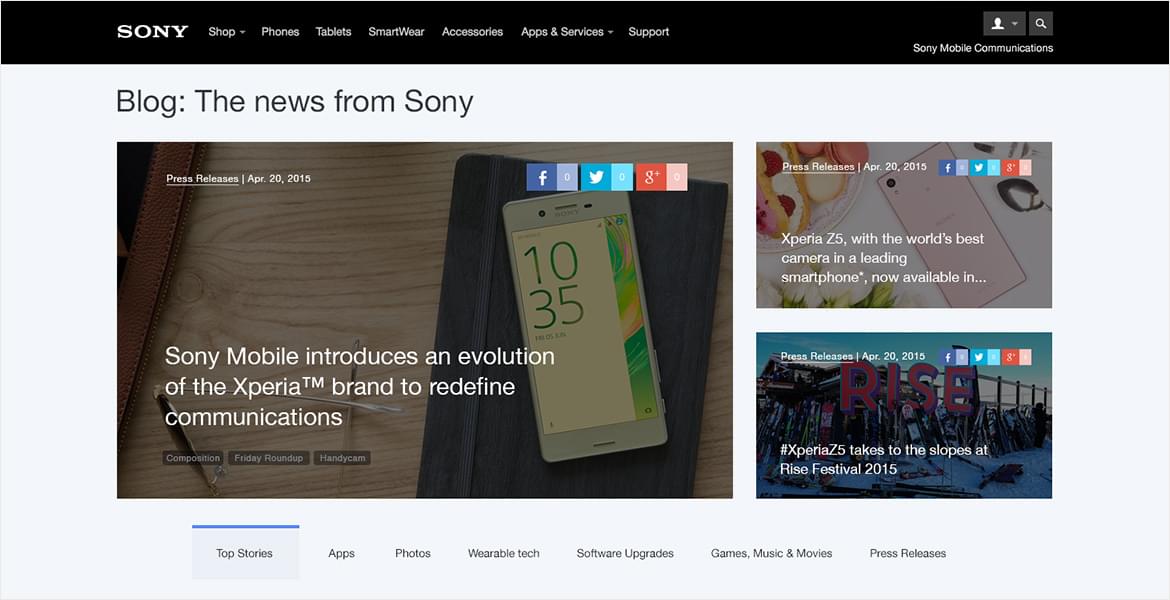Open the #XperiaZ5 Rise Festival 2015 headline
Viewport: 1170px width, 600px height.
tap(884, 459)
